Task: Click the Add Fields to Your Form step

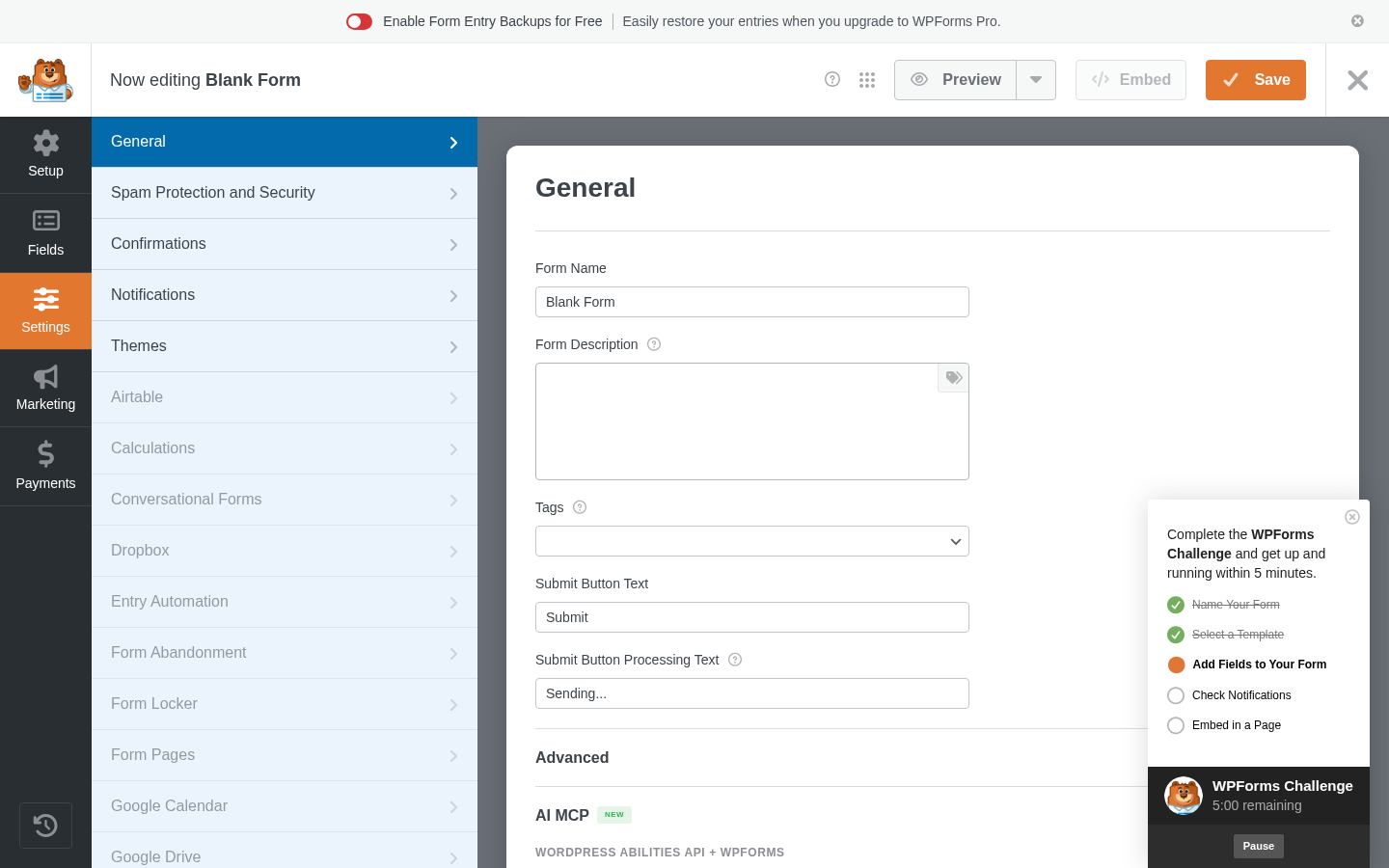Action: tap(1247, 665)
